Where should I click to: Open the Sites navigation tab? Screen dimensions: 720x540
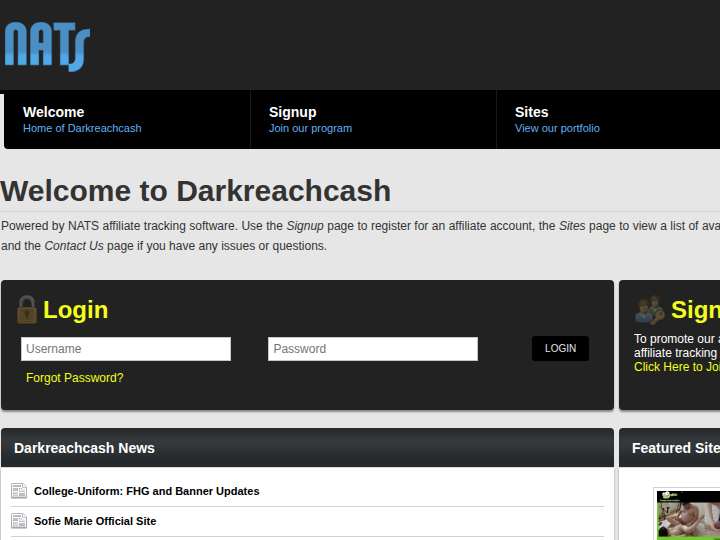(608, 119)
